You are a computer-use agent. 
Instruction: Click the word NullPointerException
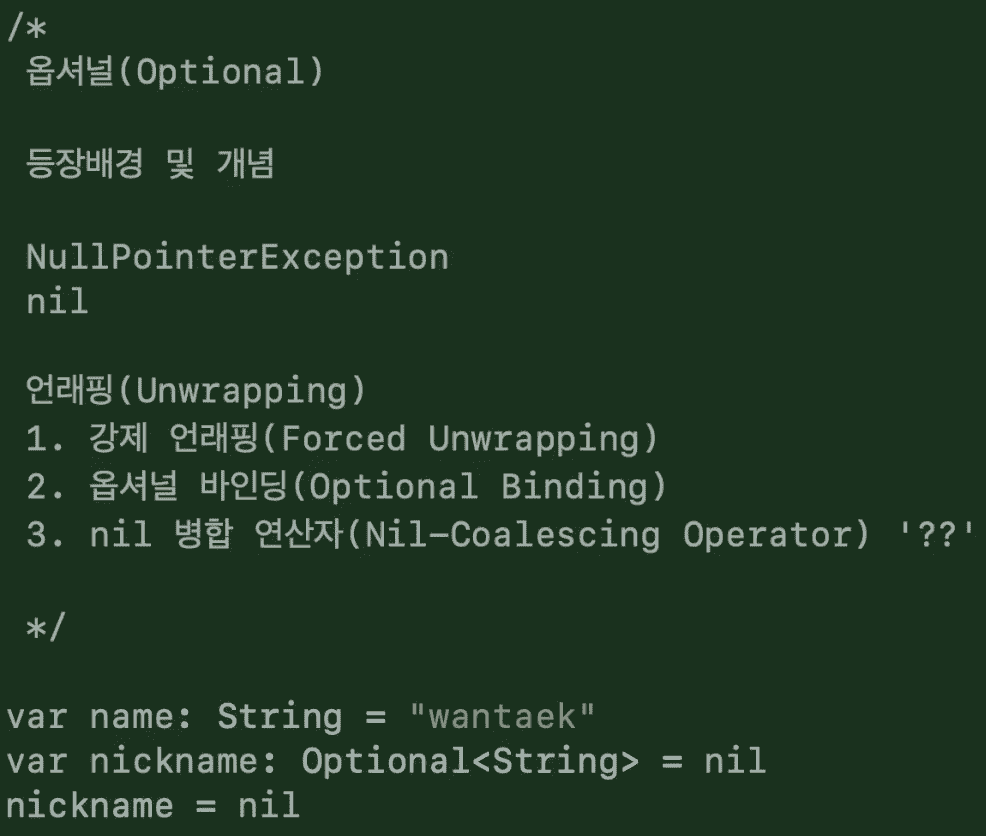pos(238,257)
